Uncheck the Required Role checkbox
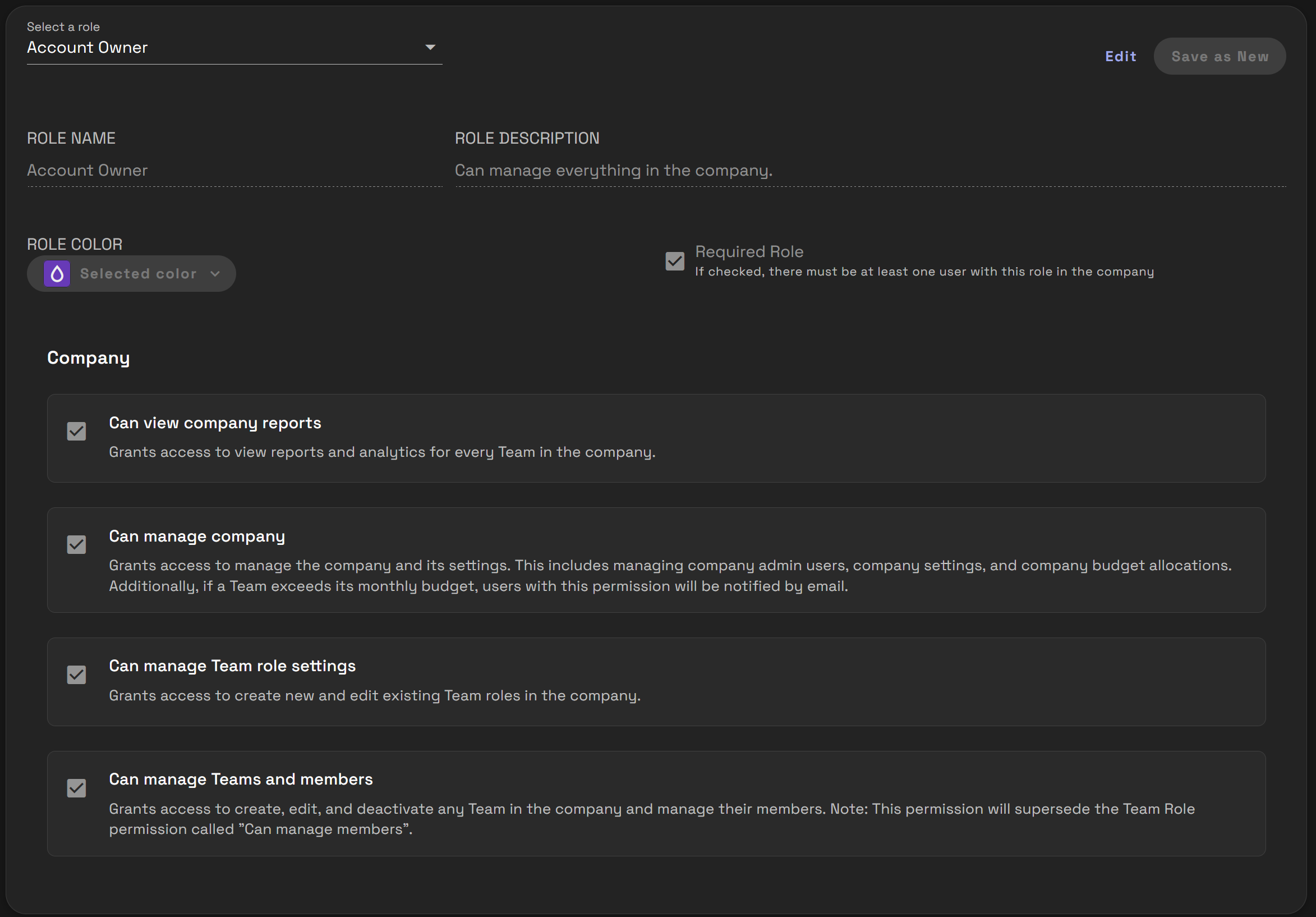This screenshot has height=917, width=1316. [x=675, y=261]
